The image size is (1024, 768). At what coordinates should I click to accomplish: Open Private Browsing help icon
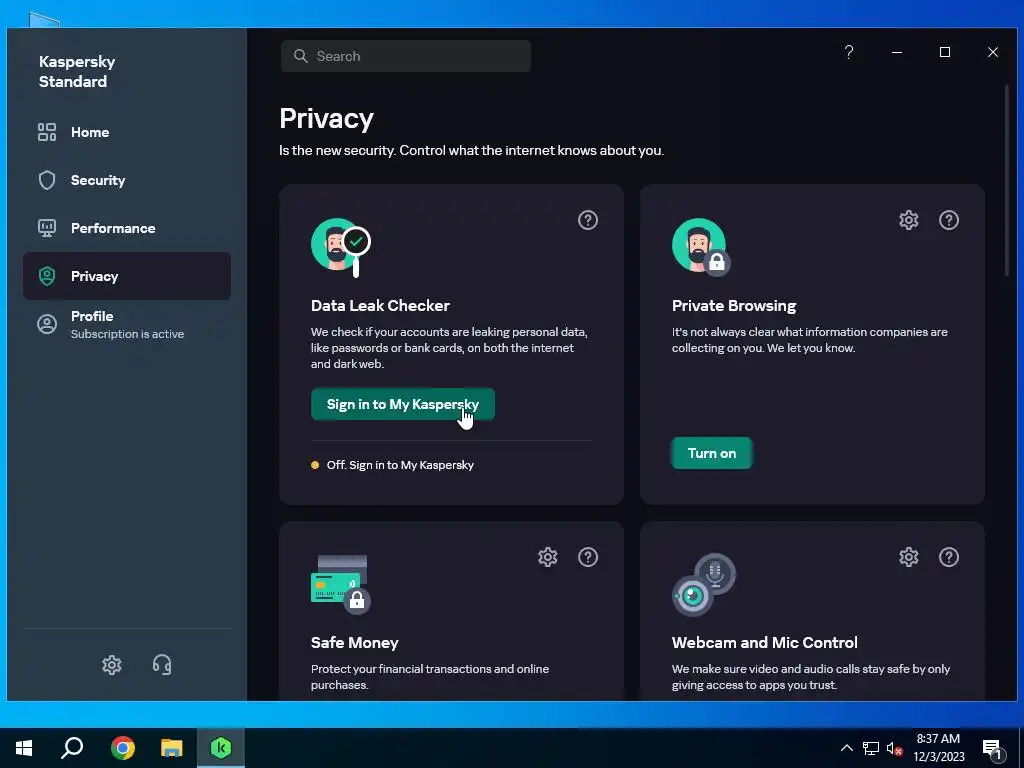(x=949, y=220)
